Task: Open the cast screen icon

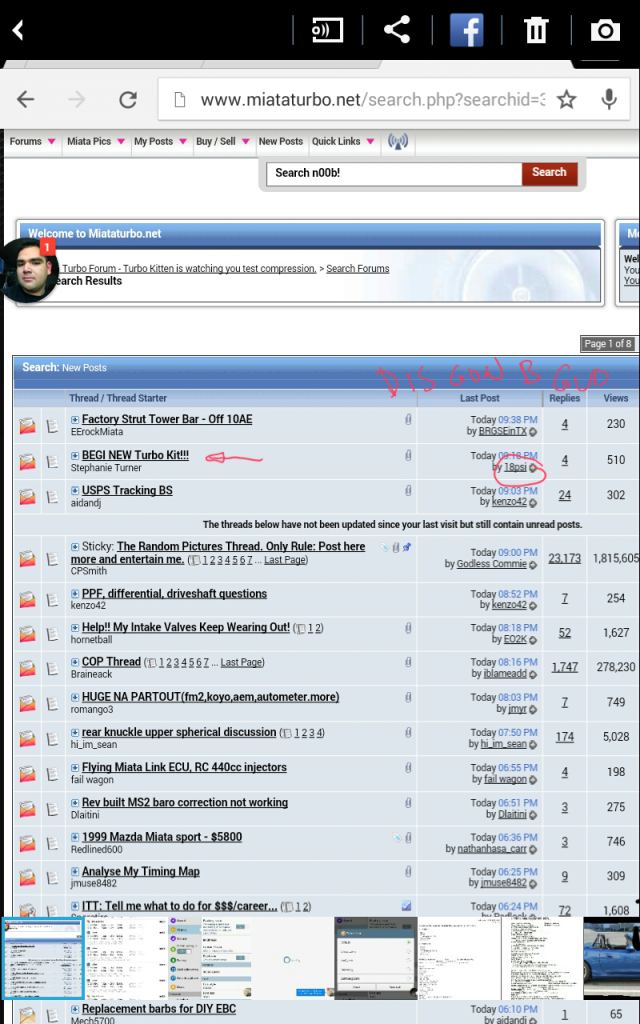Action: tap(327, 30)
